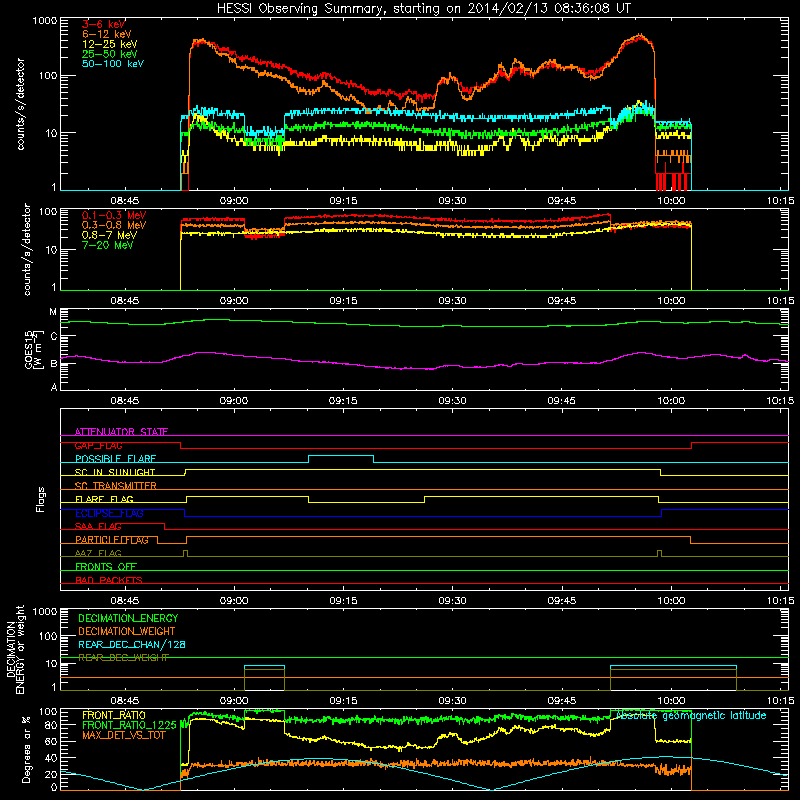Click the Flags panel axis label
Screen dimensions: 800x800
click(41, 499)
